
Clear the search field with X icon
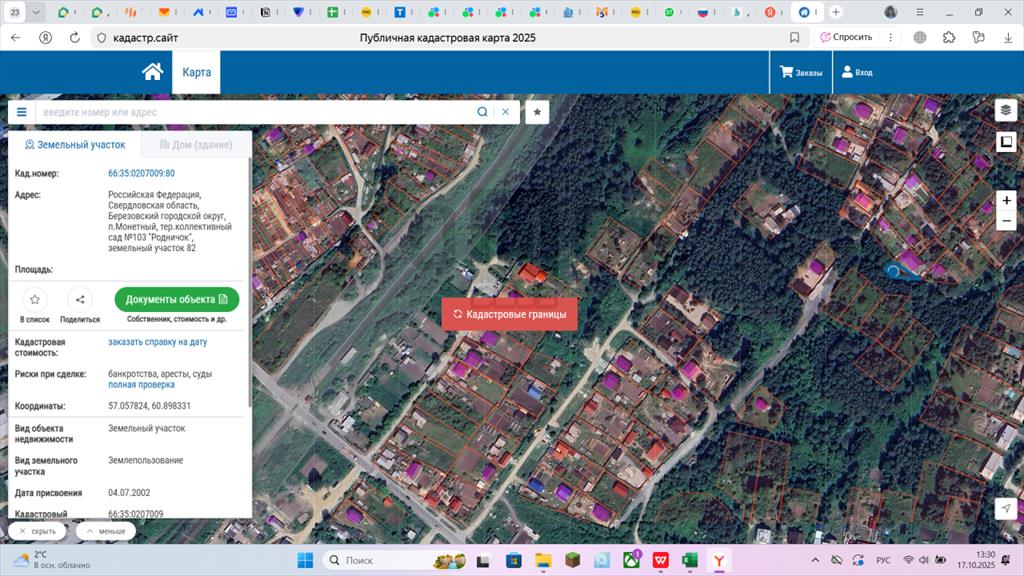coord(506,112)
